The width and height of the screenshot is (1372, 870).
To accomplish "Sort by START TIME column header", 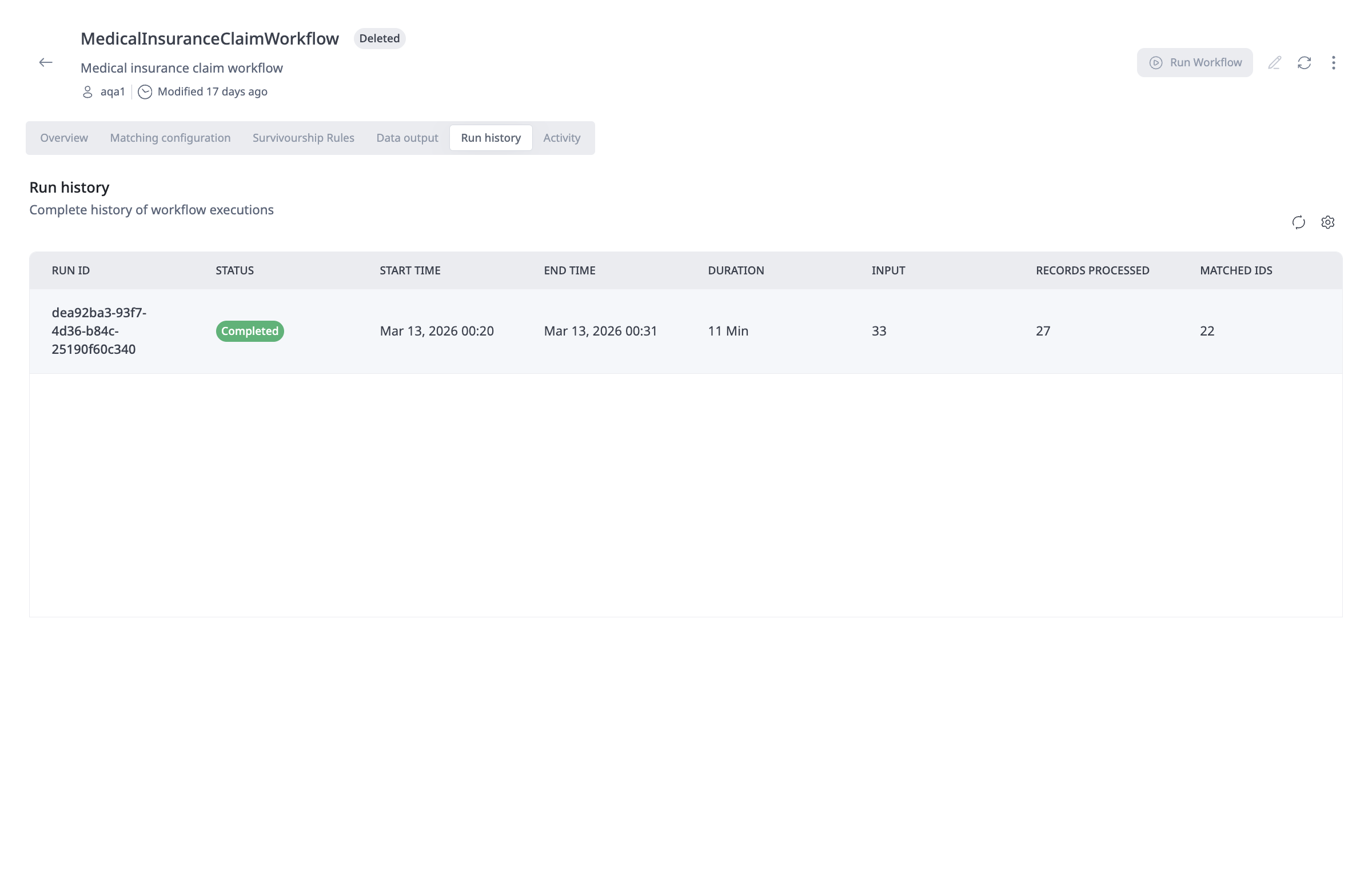I will coord(410,270).
